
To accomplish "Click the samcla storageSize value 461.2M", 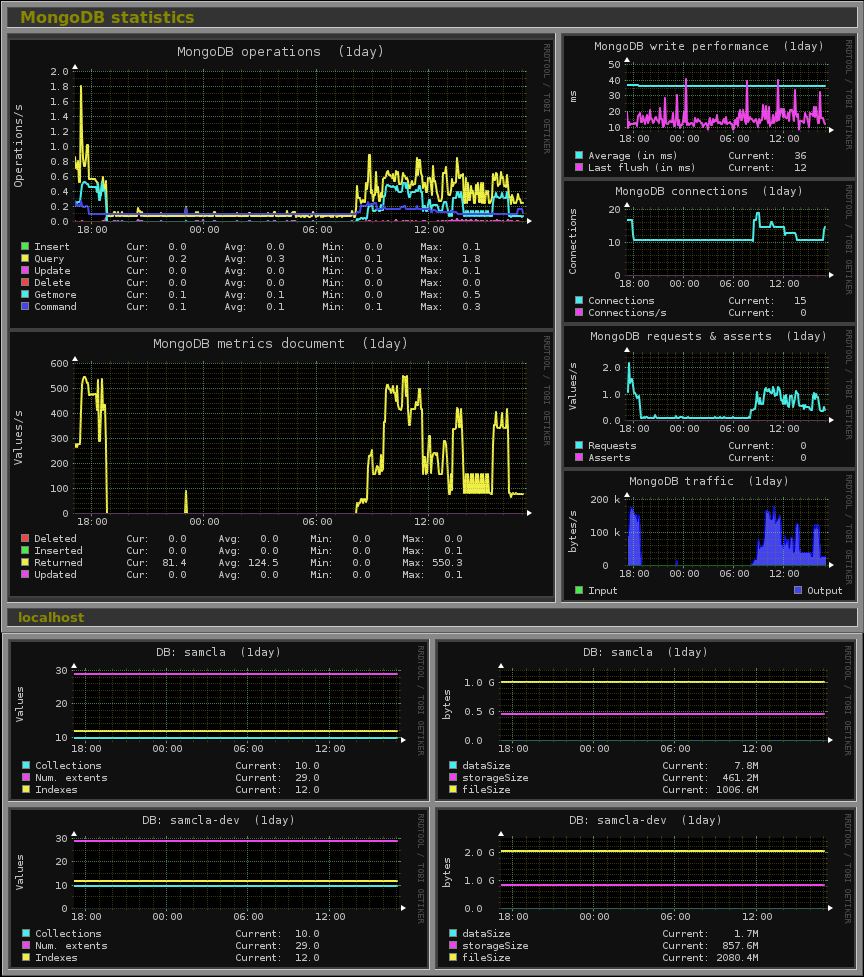I will [739, 778].
